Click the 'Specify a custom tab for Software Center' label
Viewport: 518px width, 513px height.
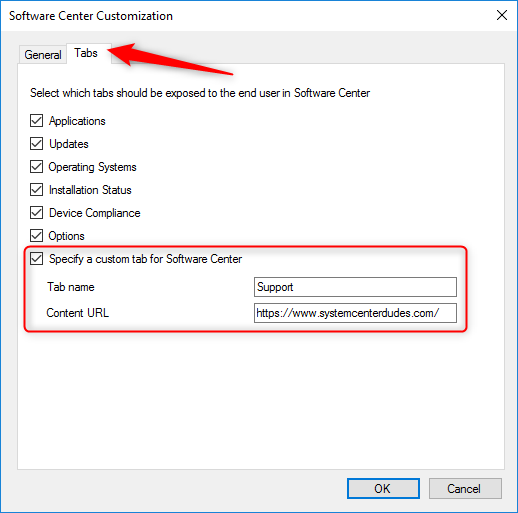point(145,259)
